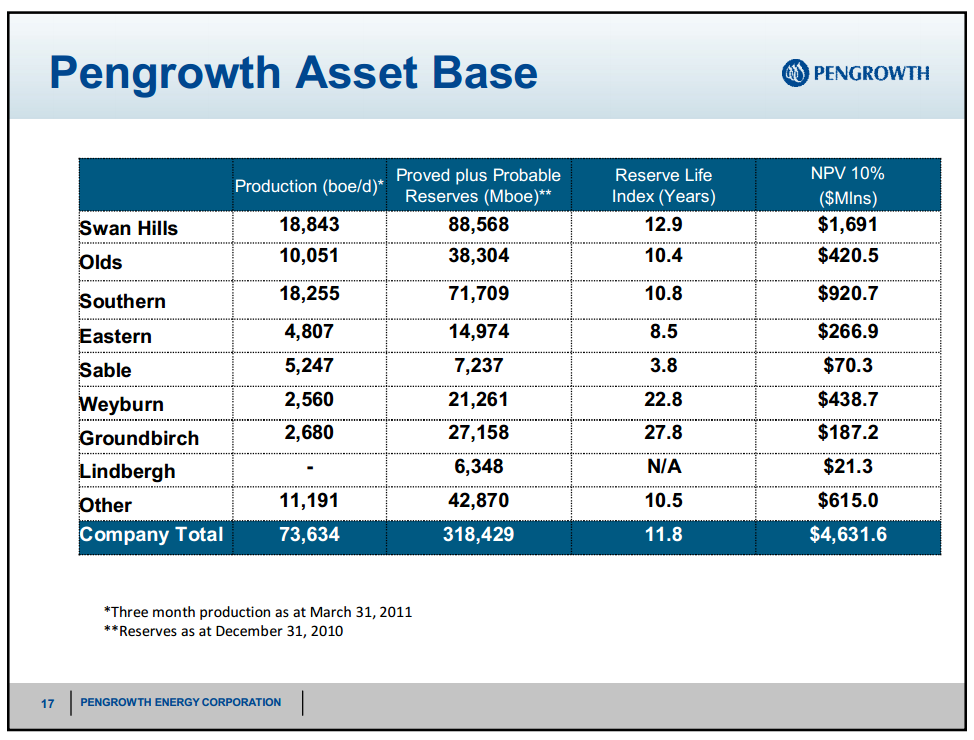Click Southern production value 18,255

click(309, 293)
